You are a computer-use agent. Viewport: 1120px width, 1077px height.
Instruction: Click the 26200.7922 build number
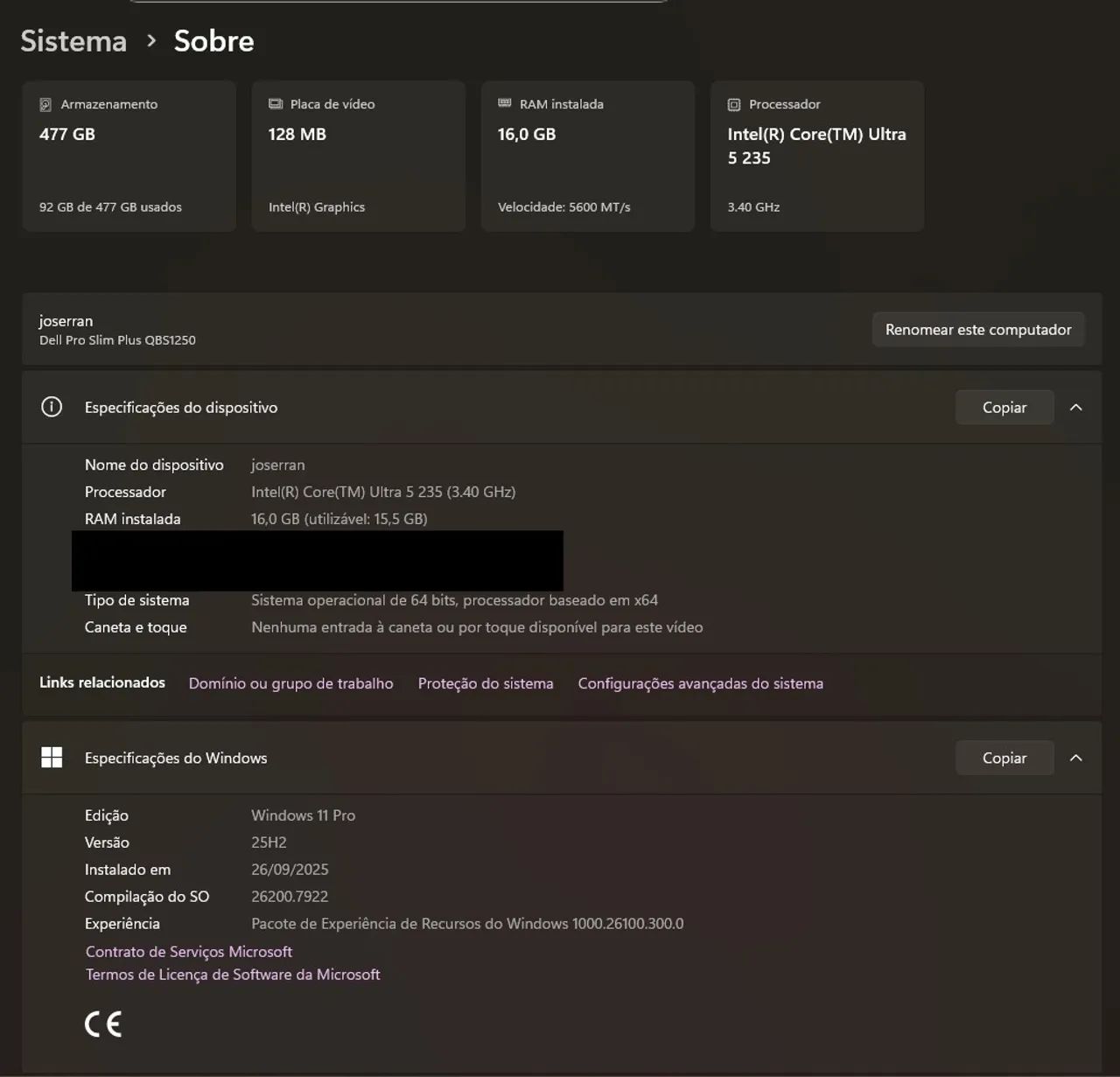point(290,897)
